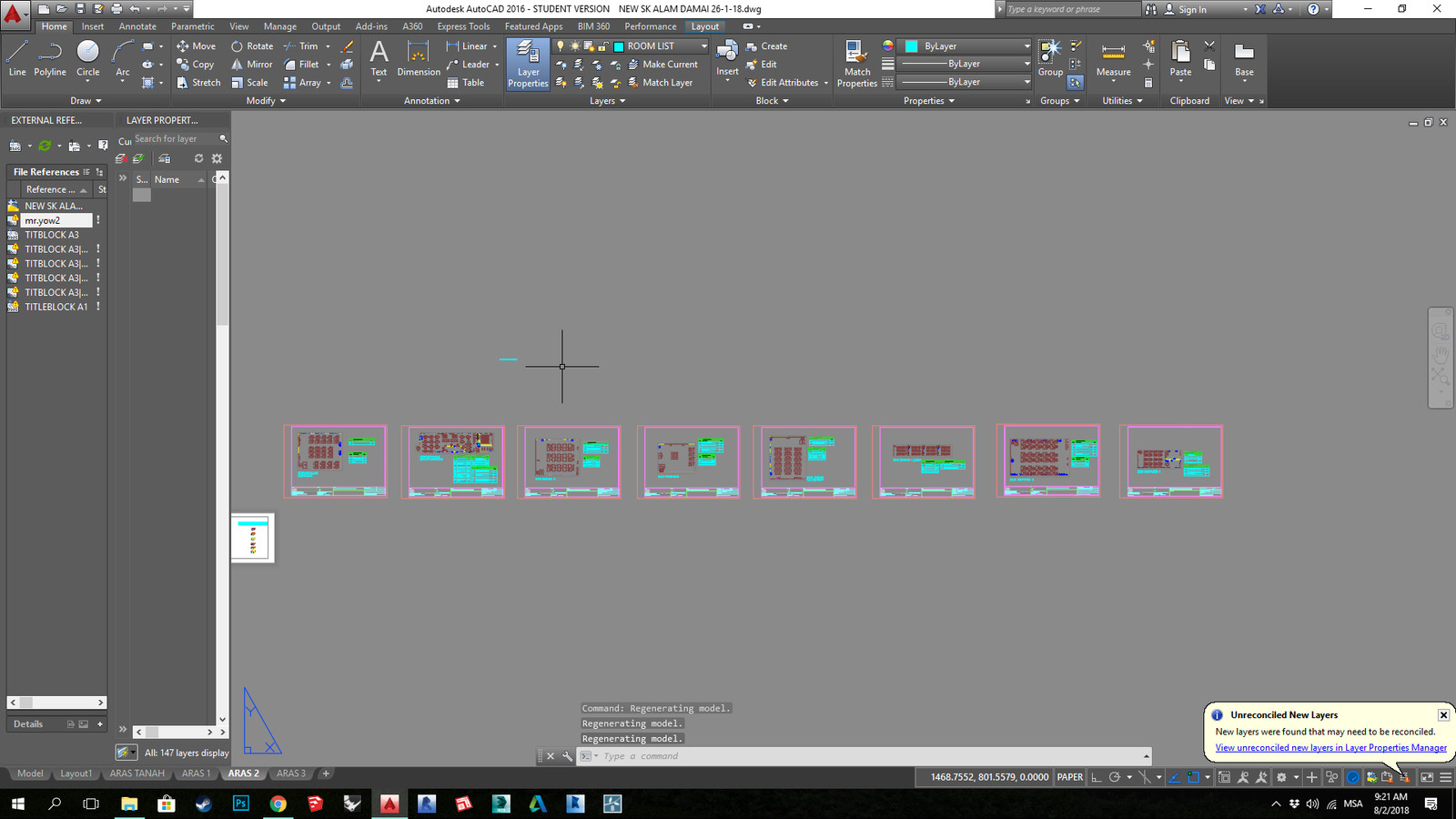
Task: Click the Paste clipboard button
Action: (x=1180, y=58)
